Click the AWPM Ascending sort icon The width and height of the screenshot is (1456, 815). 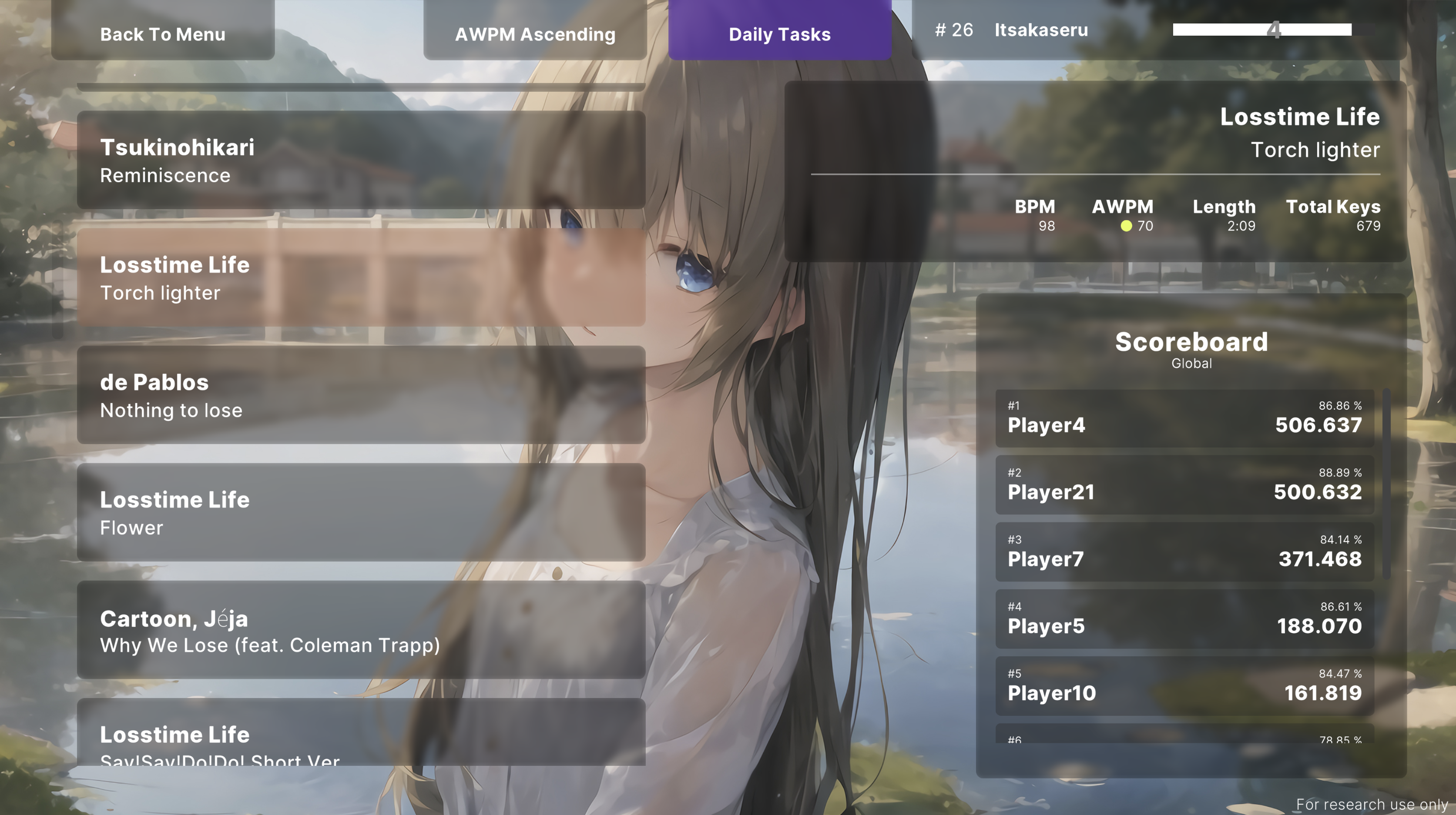point(533,33)
